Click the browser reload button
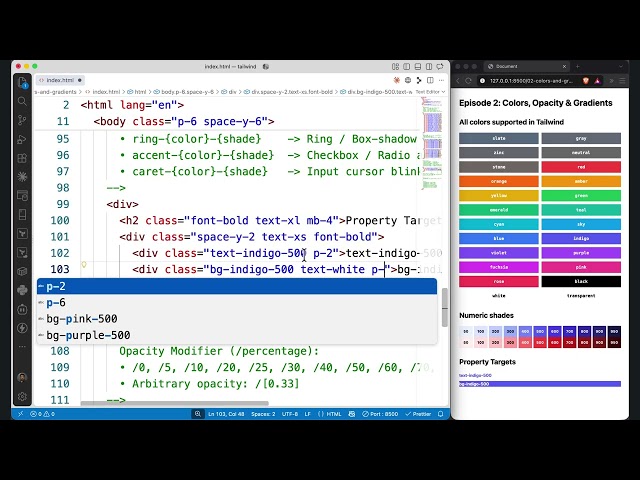This screenshot has height=480, width=640. coord(468,81)
